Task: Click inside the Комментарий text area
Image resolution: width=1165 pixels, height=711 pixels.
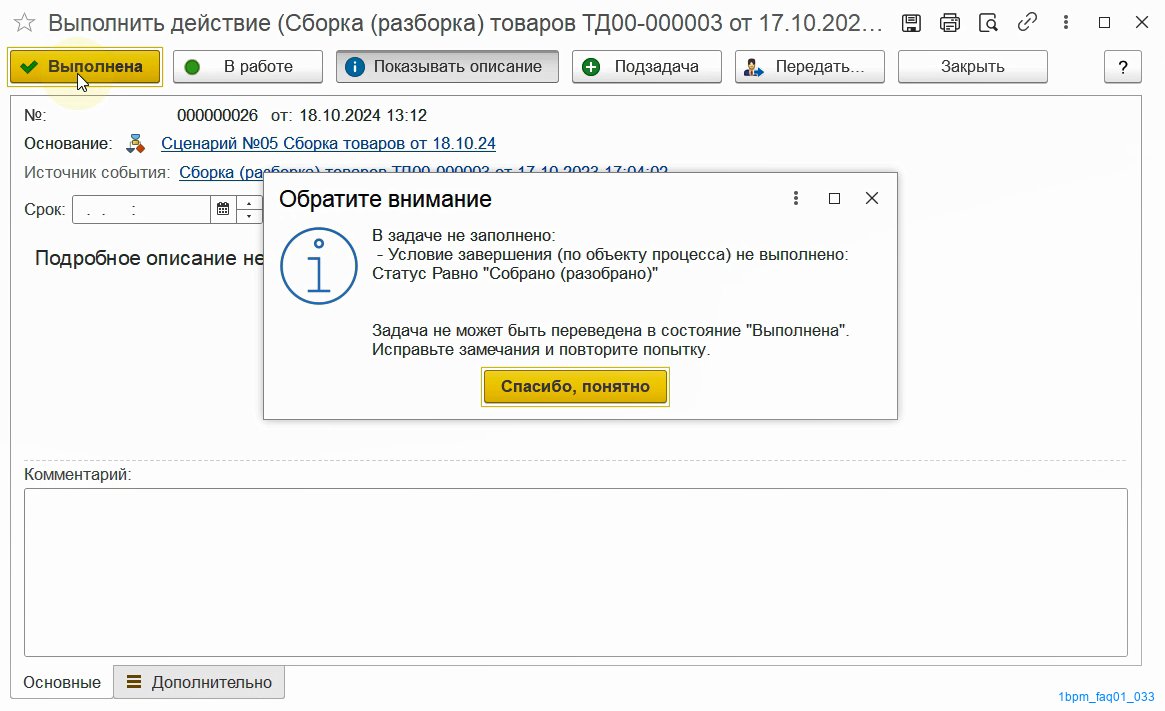Action: click(575, 571)
